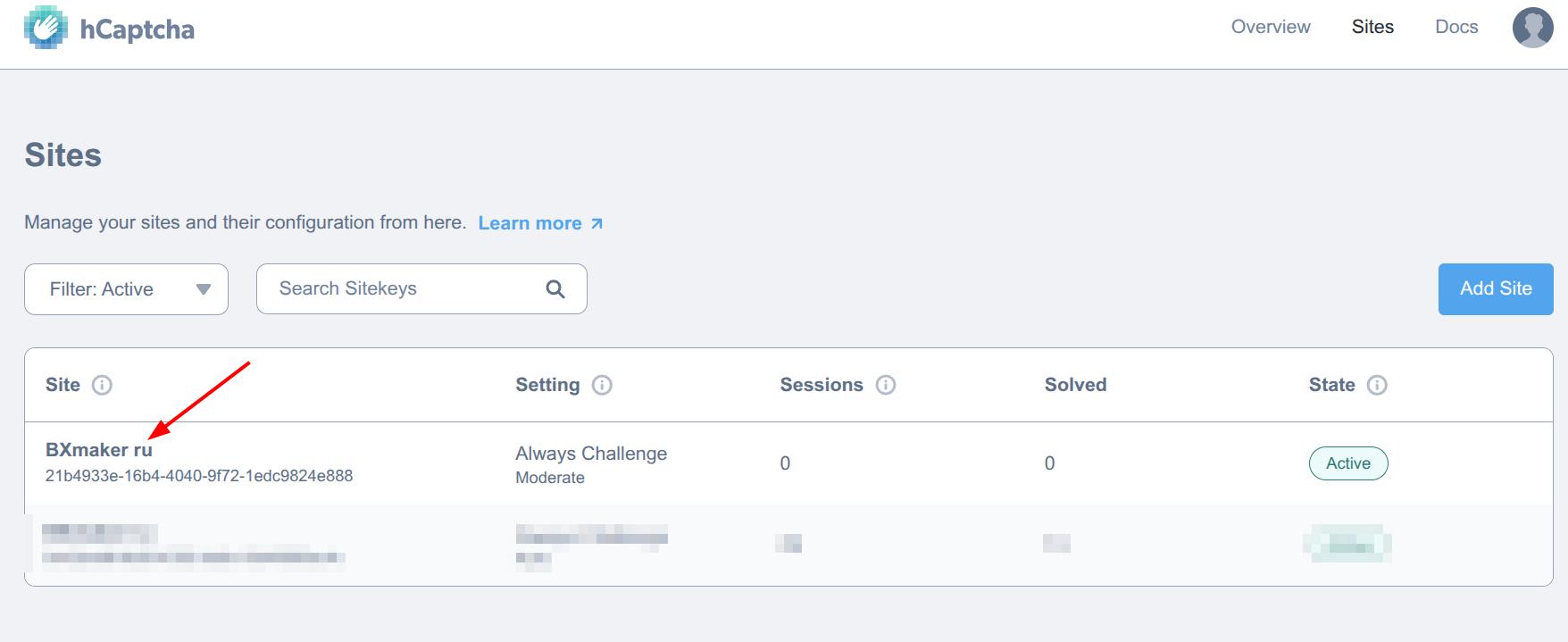This screenshot has height=642, width=1568.
Task: Show info icon next to Setting header
Action: click(x=603, y=386)
